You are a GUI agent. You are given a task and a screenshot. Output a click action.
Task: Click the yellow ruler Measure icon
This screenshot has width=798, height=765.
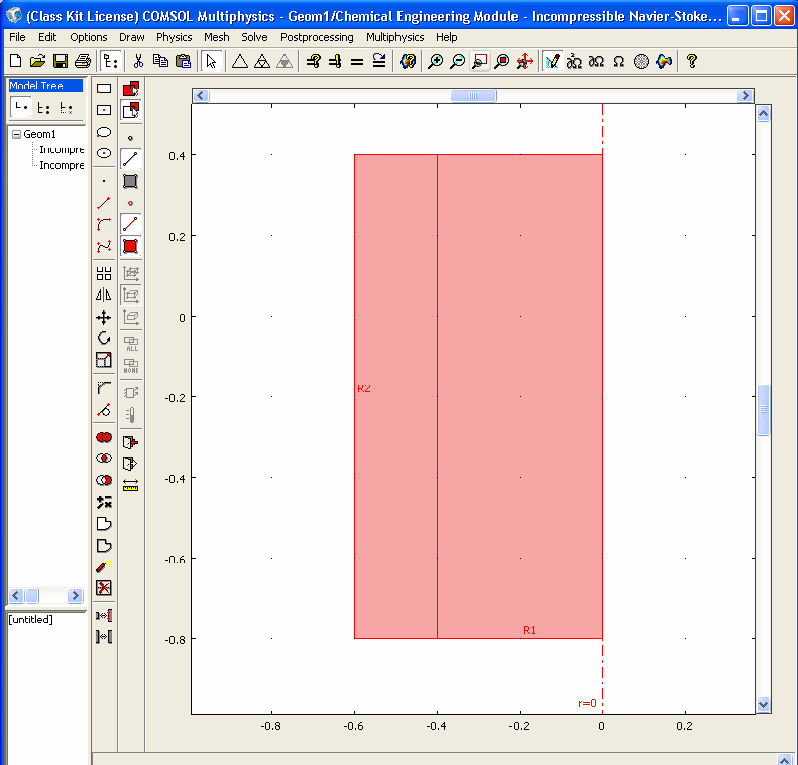pos(131,487)
